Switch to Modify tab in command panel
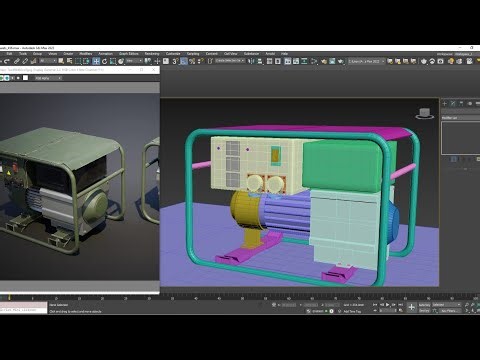 tap(453, 104)
